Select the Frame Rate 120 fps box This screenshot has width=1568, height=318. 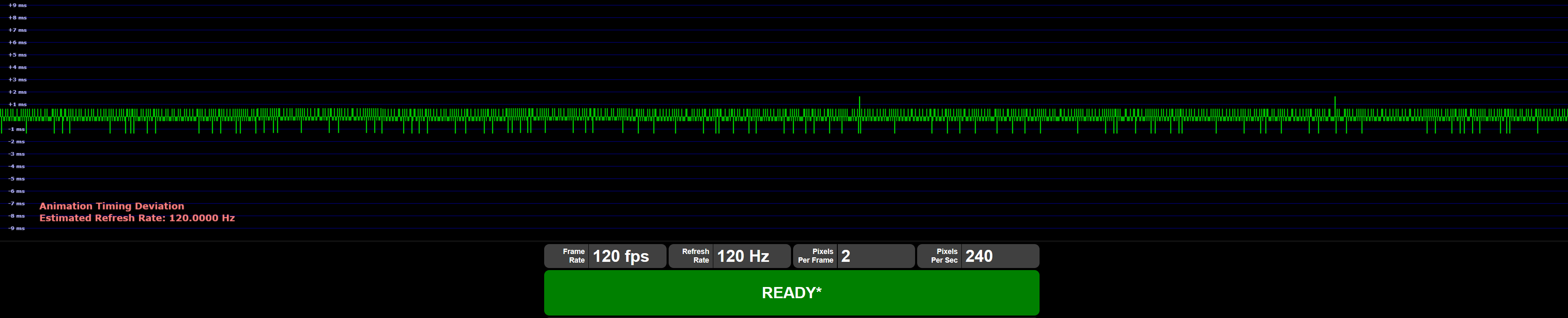click(x=606, y=256)
